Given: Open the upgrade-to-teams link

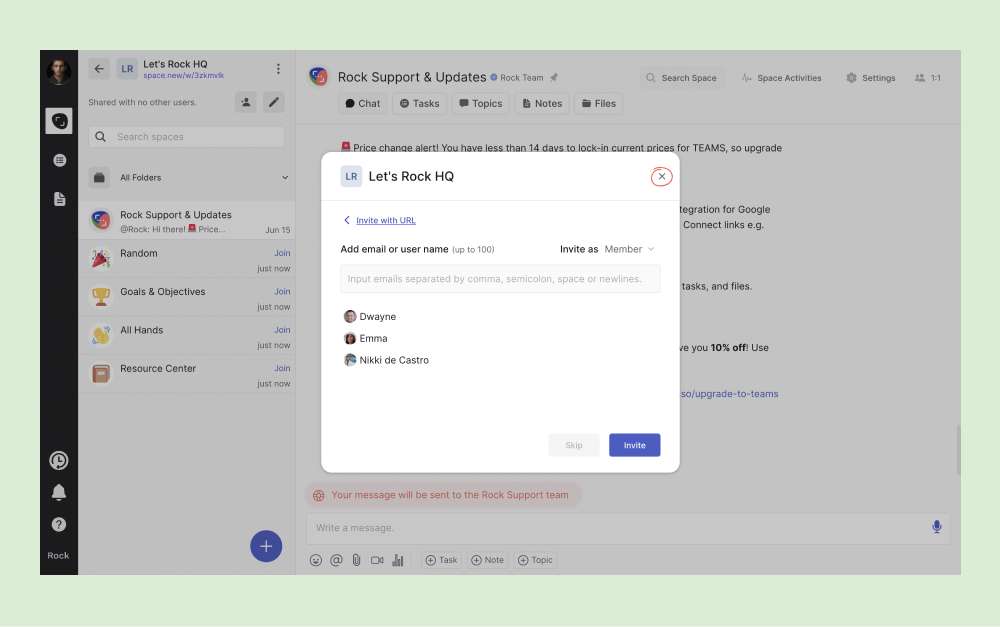Looking at the screenshot, I should click(x=729, y=394).
